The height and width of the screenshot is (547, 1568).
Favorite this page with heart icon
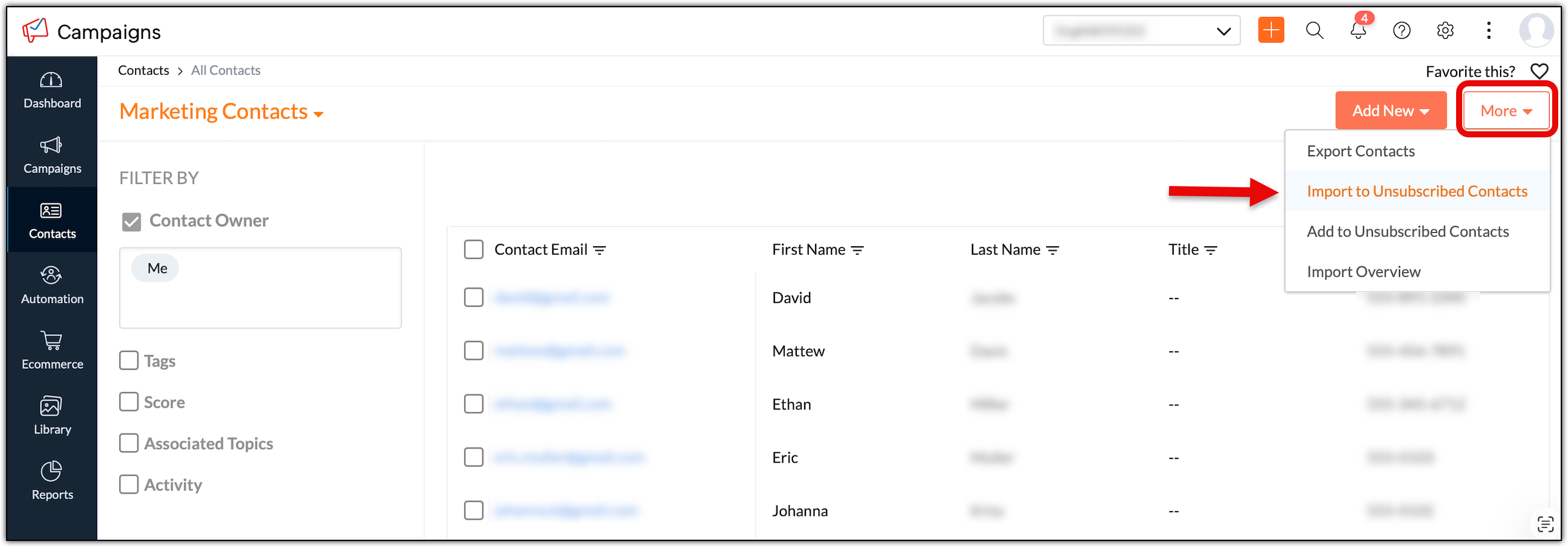pyautogui.click(x=1539, y=72)
